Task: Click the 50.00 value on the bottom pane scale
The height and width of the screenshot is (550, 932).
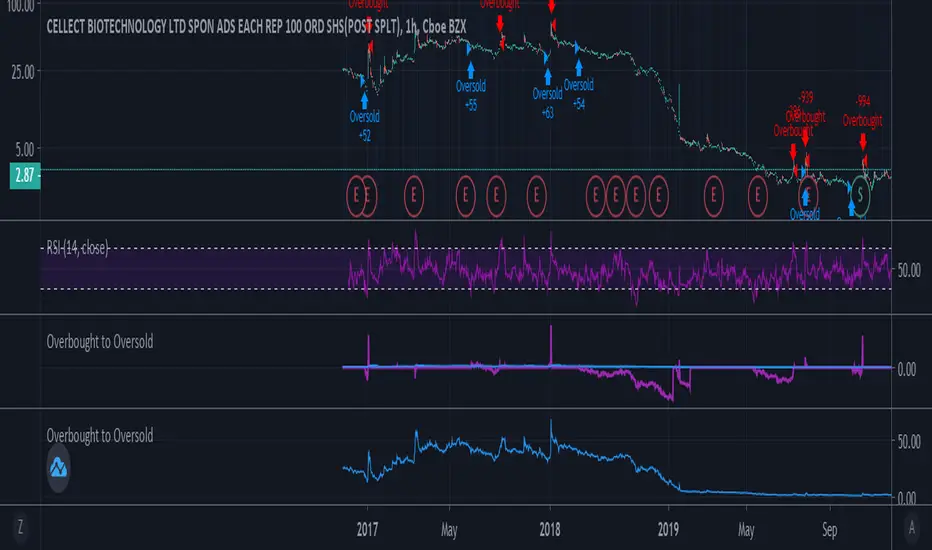Action: (909, 442)
